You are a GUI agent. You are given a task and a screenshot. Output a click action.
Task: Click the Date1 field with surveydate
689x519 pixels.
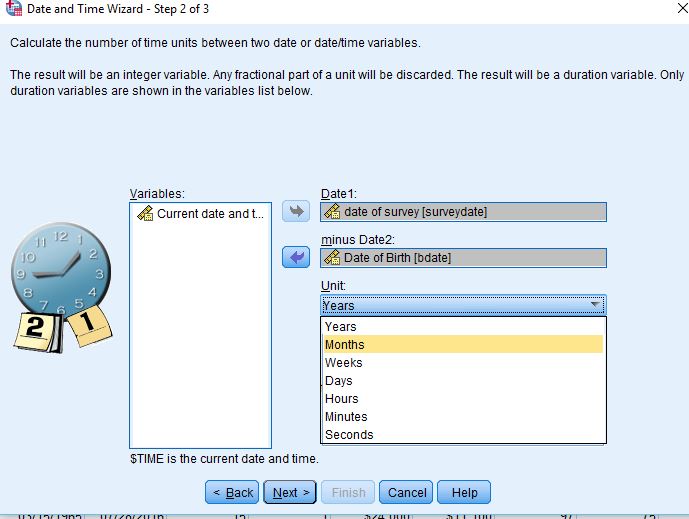coord(464,212)
